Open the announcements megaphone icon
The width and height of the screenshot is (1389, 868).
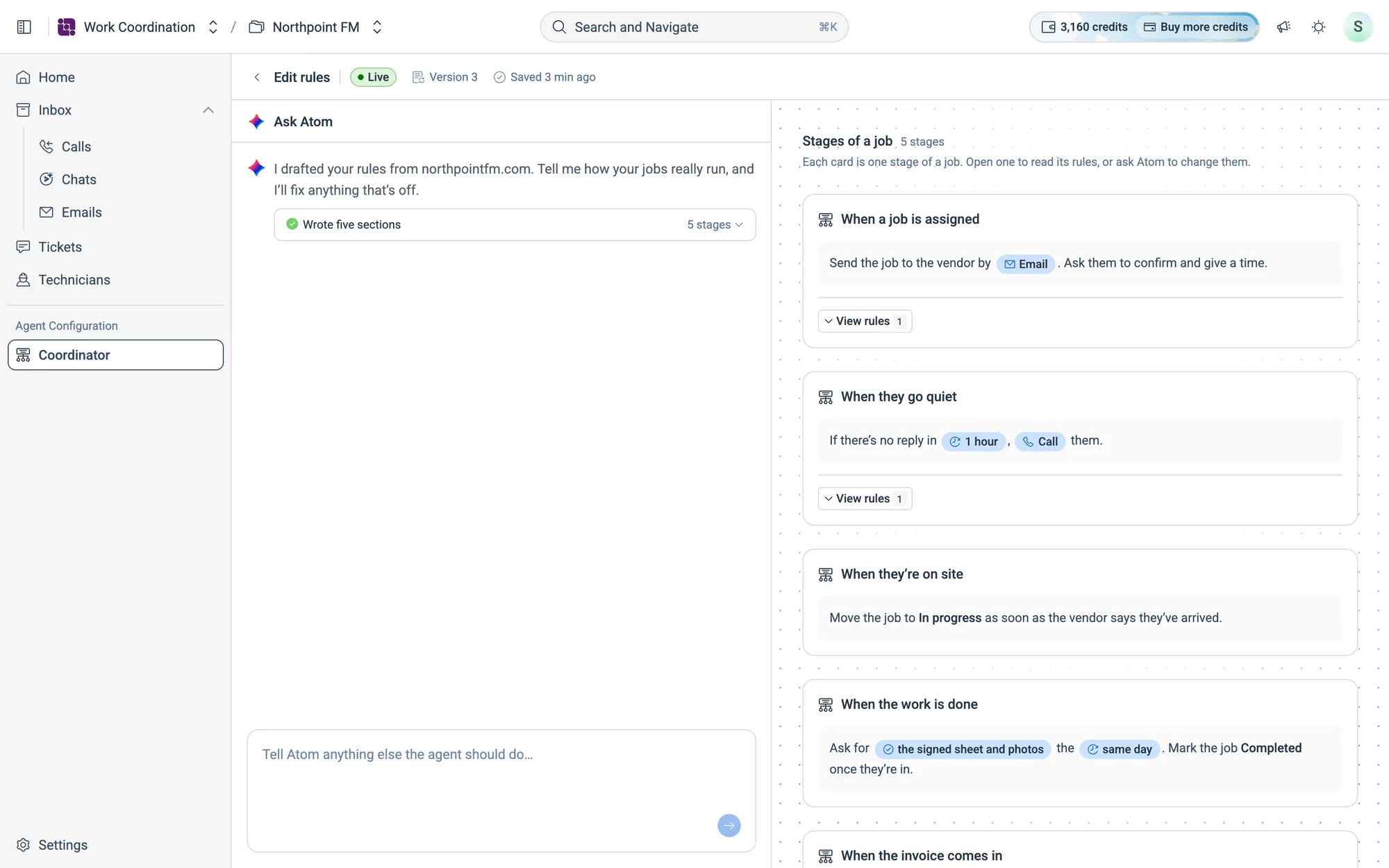click(x=1283, y=27)
